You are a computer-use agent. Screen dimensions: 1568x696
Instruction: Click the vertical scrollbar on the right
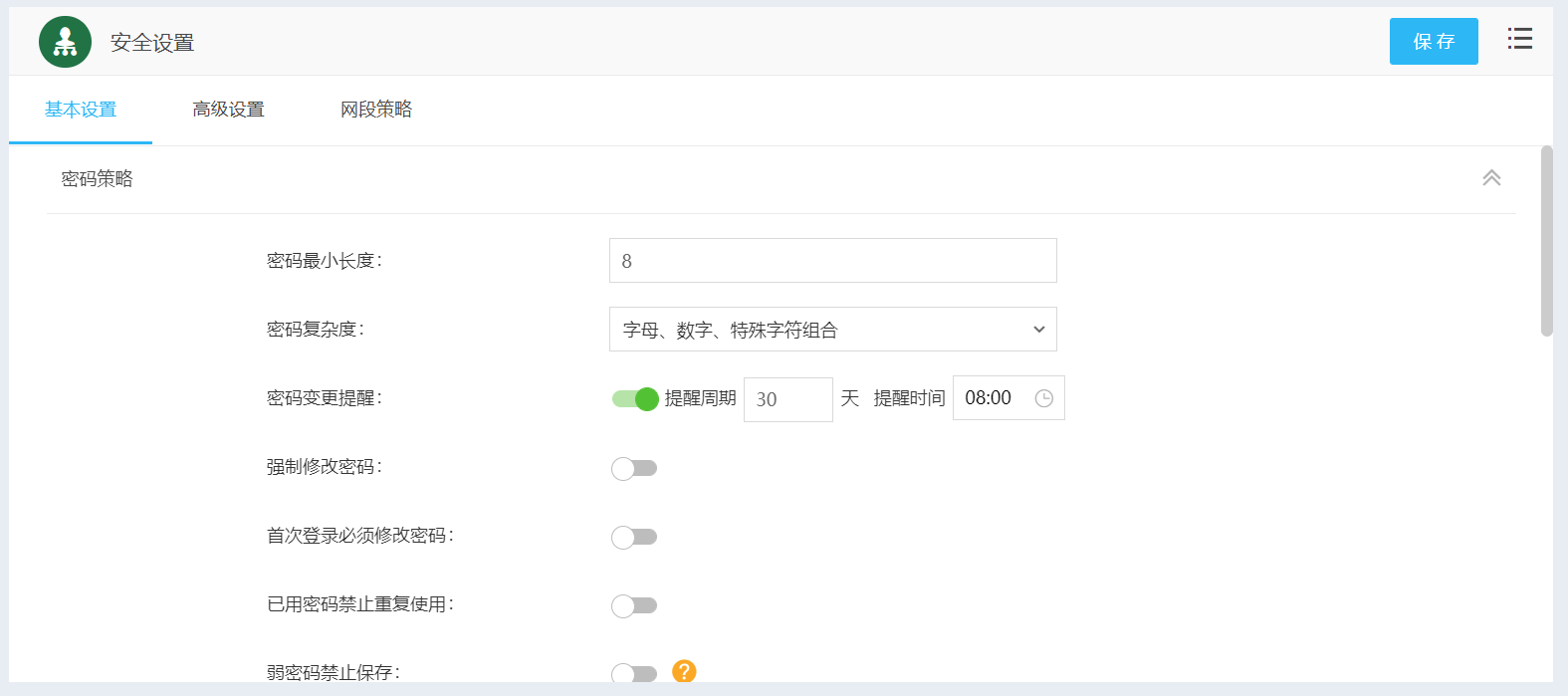(1546, 241)
